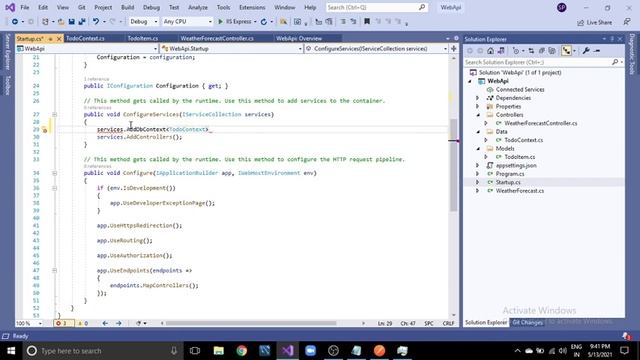
Task: Select WeatherForecast.cs in Solution Explorer
Action: (x=520, y=191)
